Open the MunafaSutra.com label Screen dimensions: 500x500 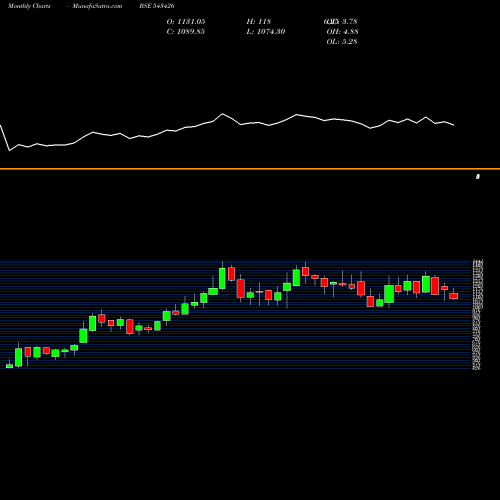(97, 6)
